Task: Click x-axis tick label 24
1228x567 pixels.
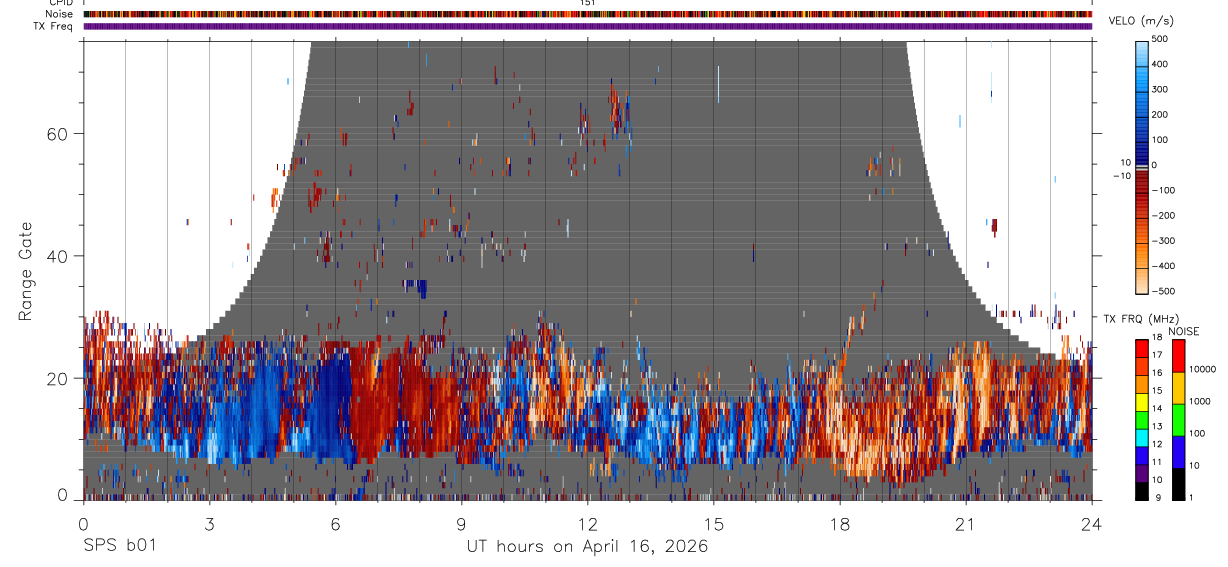Action: tap(1092, 524)
